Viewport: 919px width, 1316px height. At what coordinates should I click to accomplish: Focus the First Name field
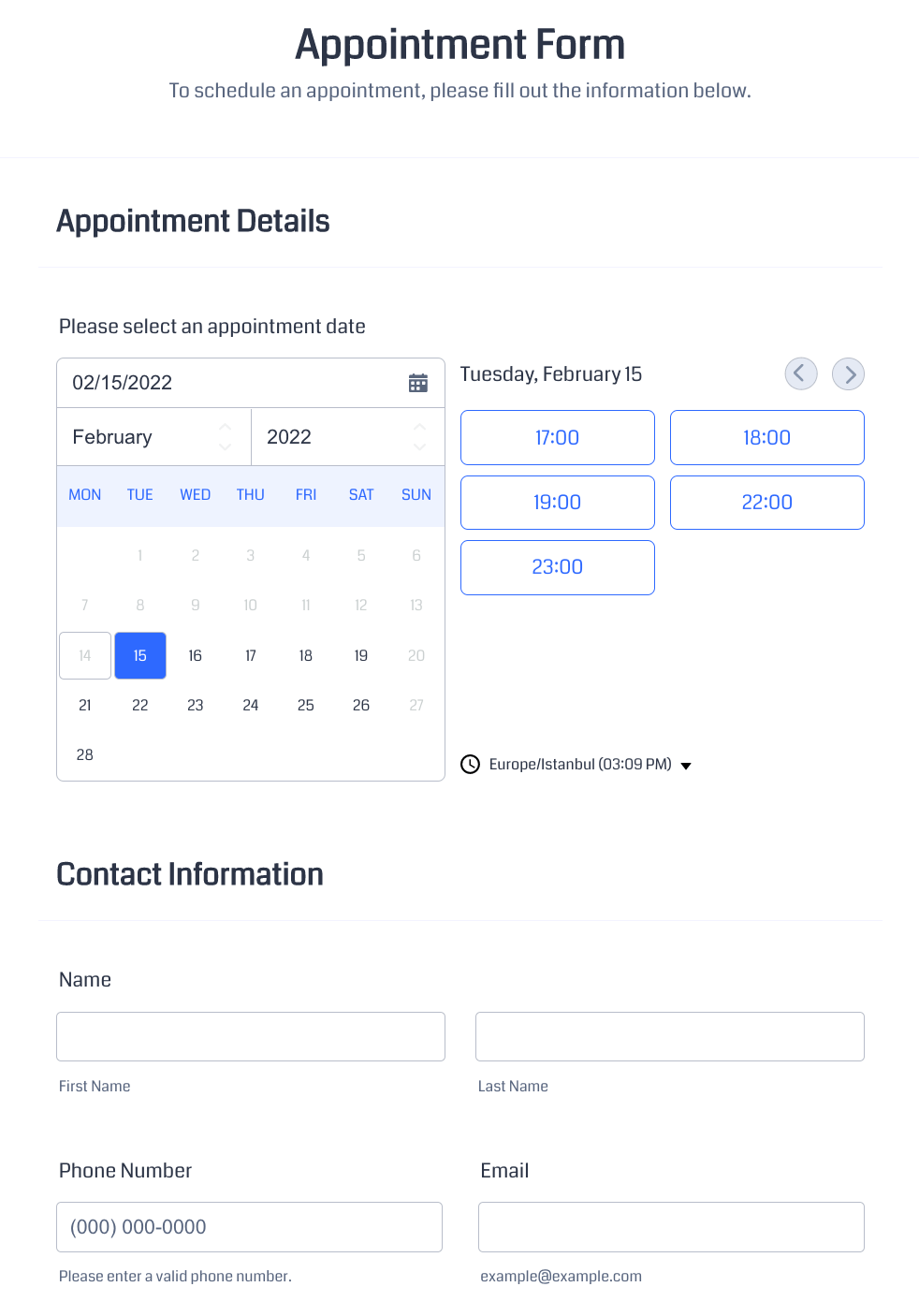click(251, 1036)
